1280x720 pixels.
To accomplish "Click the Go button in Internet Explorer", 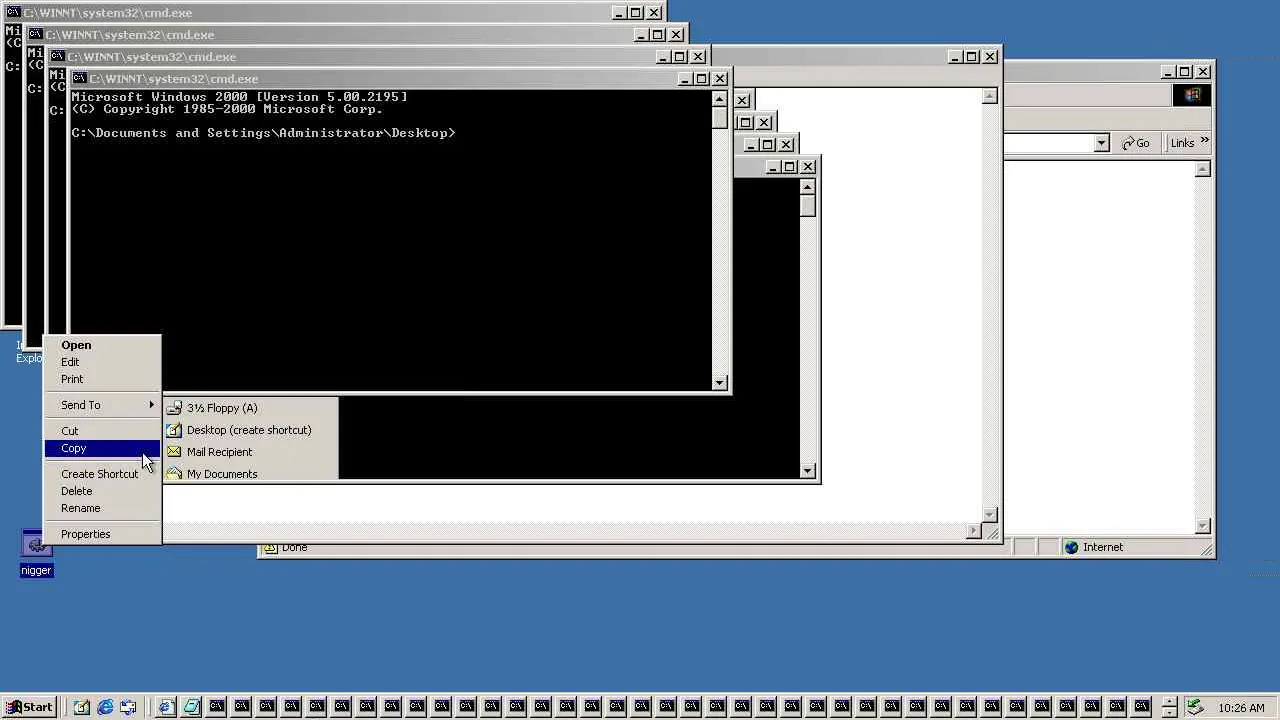I will tap(1136, 143).
